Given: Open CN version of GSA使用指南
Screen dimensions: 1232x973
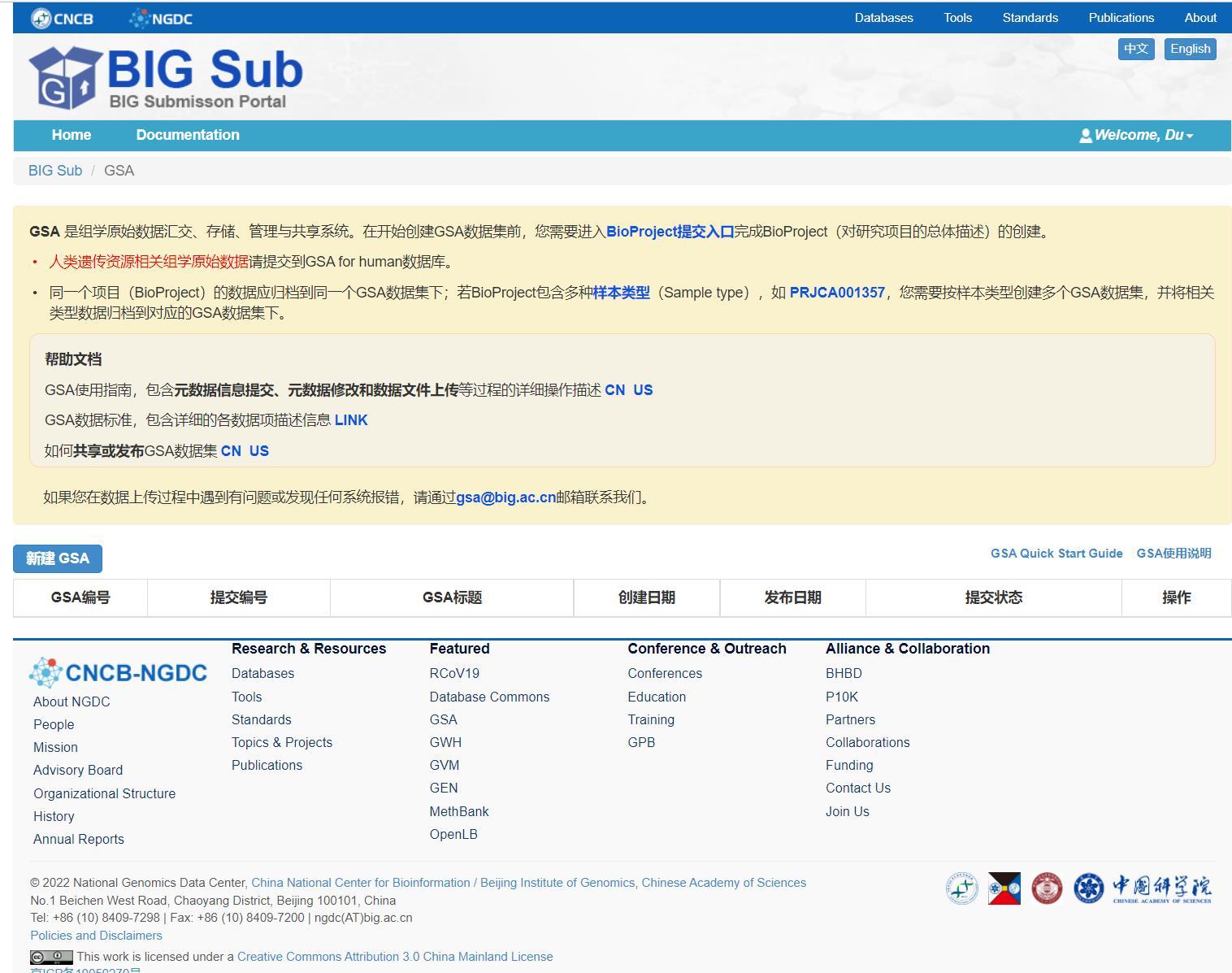Looking at the screenshot, I should pyautogui.click(x=615, y=390).
